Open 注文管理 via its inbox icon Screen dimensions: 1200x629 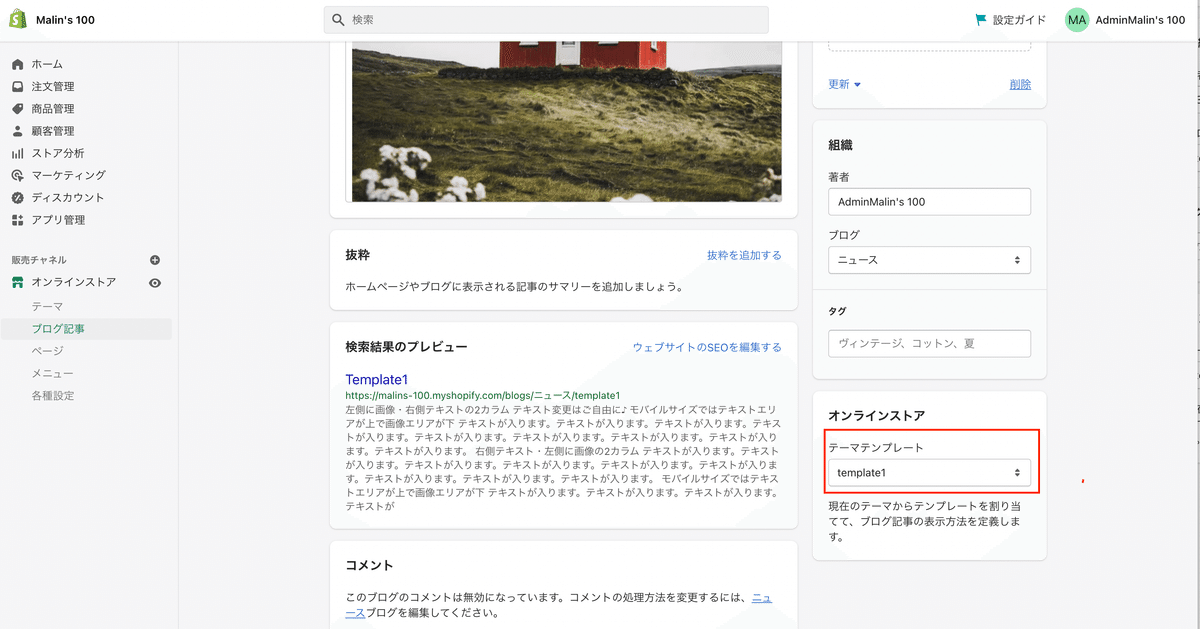pos(18,86)
